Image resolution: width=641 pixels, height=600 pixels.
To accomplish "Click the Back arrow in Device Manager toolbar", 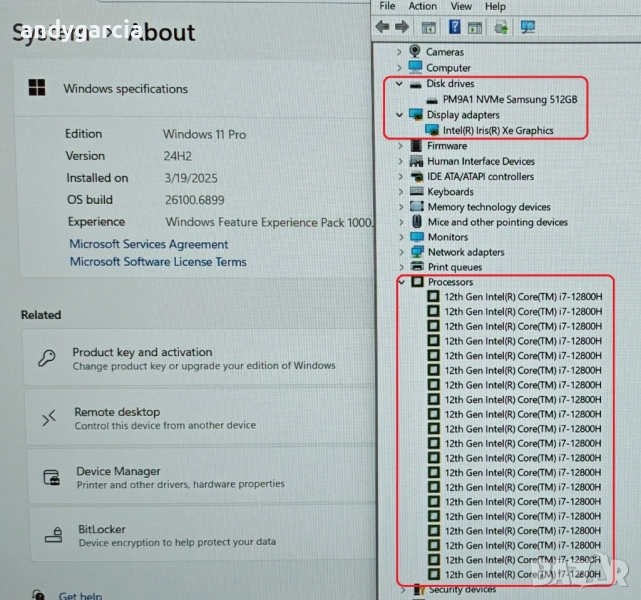I will (384, 27).
